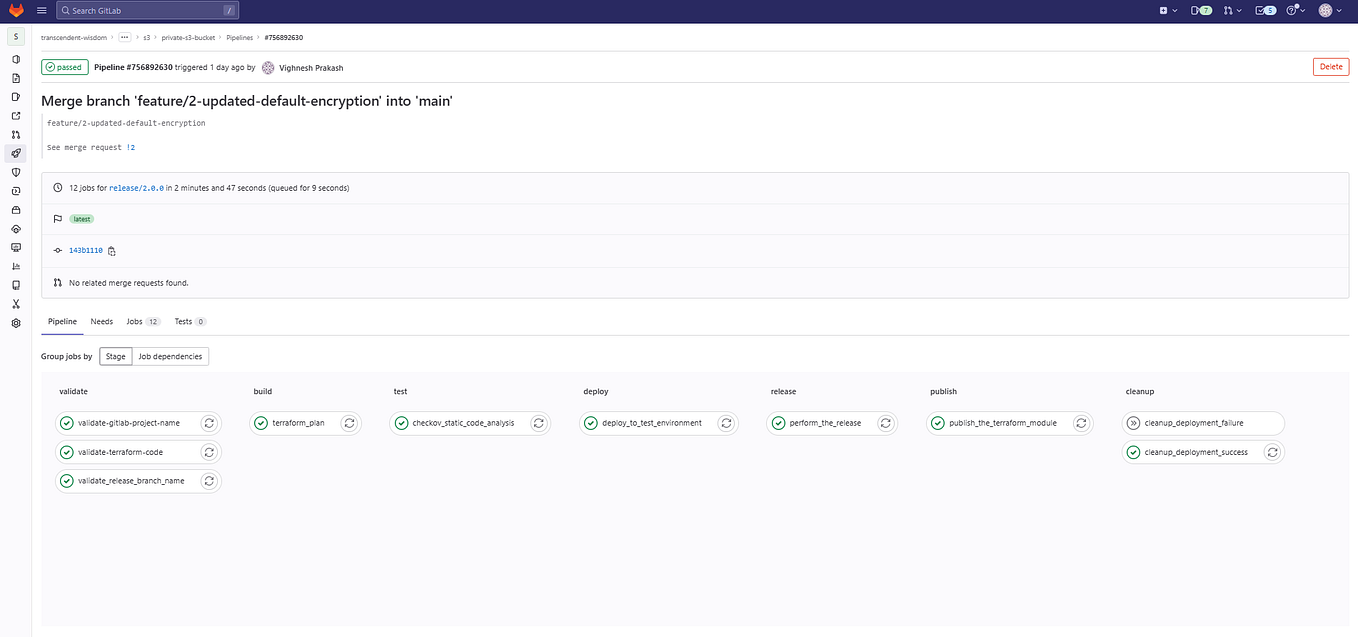Open merge request !2 link

pyautogui.click(x=131, y=146)
